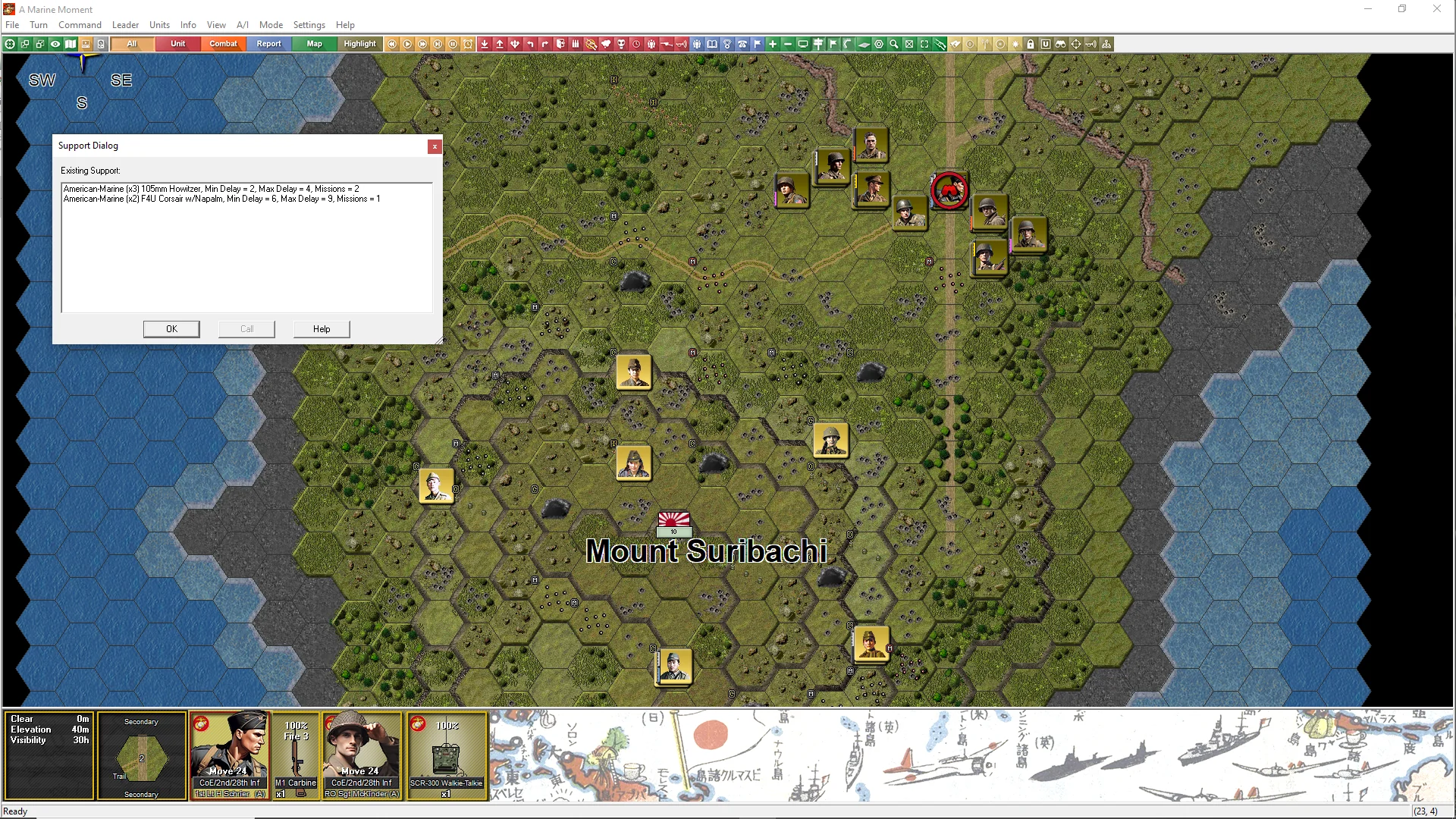
Task: Click the binoculars icon in toolbar
Action: pos(1060,44)
